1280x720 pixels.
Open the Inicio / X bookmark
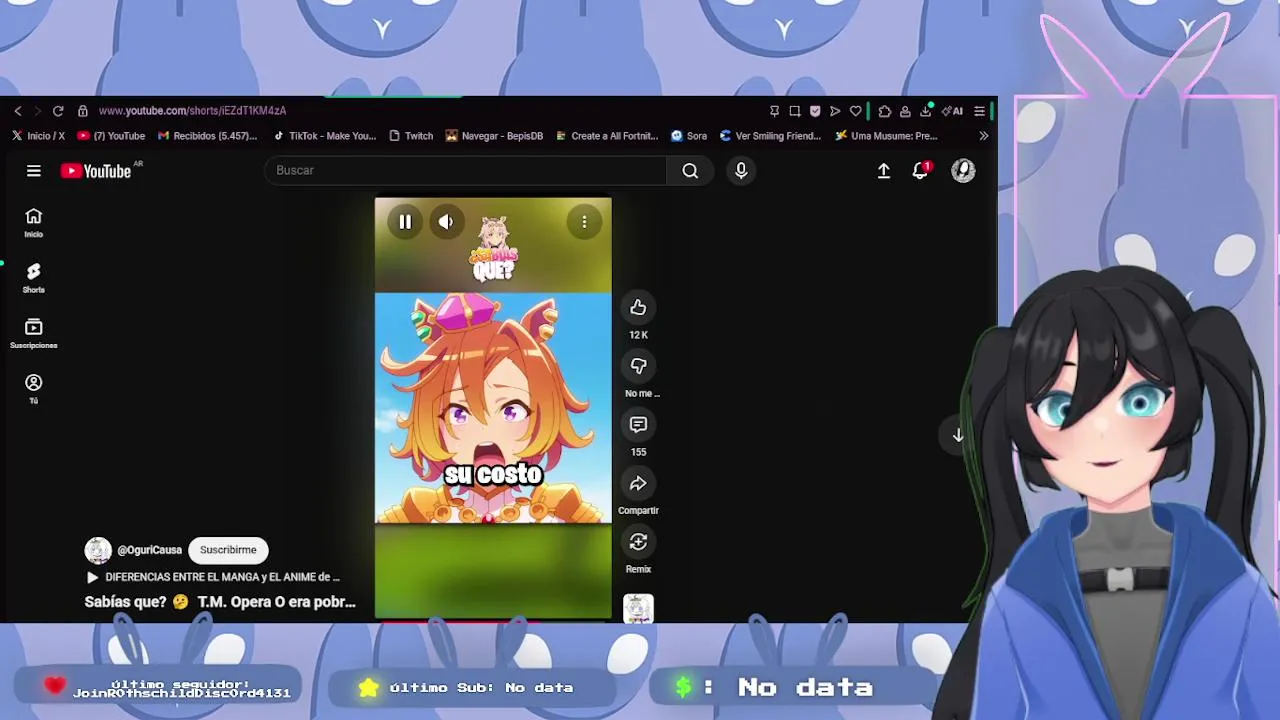point(38,136)
